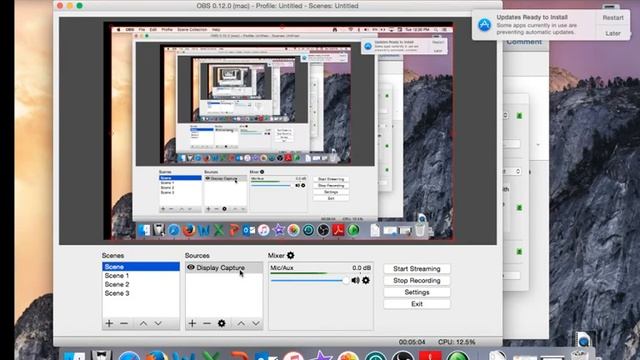Screen dimensions: 640x360
Task: Click the Stop Recording button
Action: [417, 280]
